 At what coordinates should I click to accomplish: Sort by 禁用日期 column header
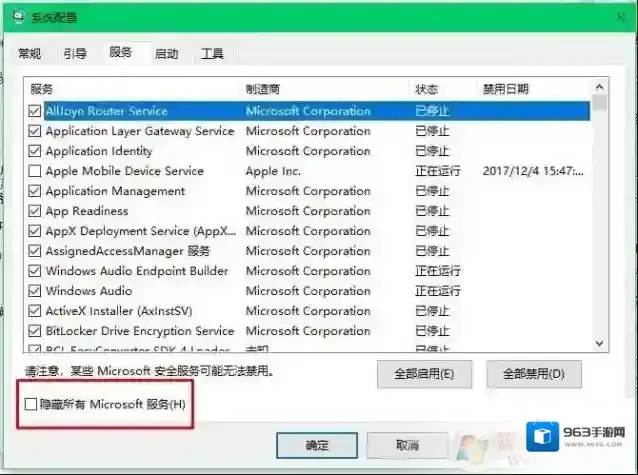pyautogui.click(x=534, y=89)
